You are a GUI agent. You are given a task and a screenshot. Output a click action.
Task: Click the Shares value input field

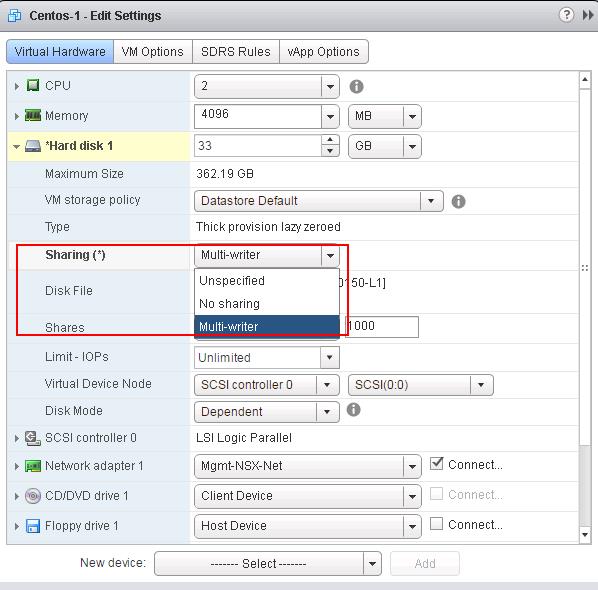(x=382, y=326)
